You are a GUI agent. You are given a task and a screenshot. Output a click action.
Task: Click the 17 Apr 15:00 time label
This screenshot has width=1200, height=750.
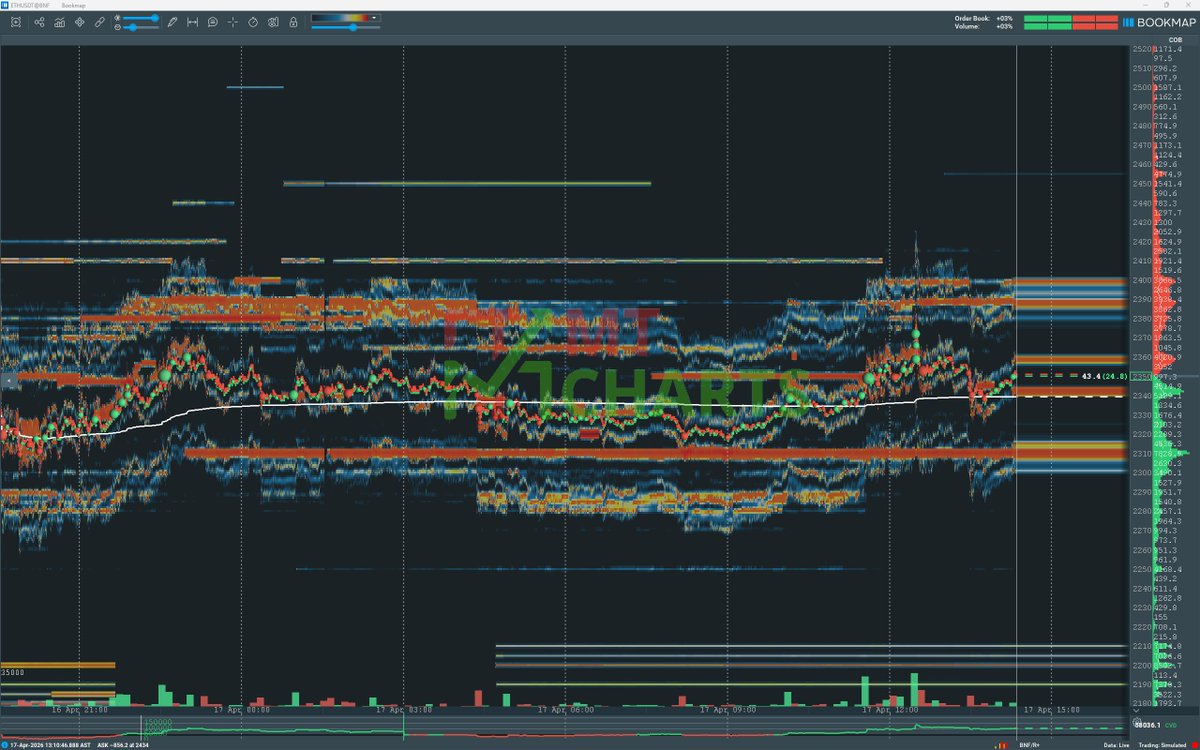(x=1052, y=709)
